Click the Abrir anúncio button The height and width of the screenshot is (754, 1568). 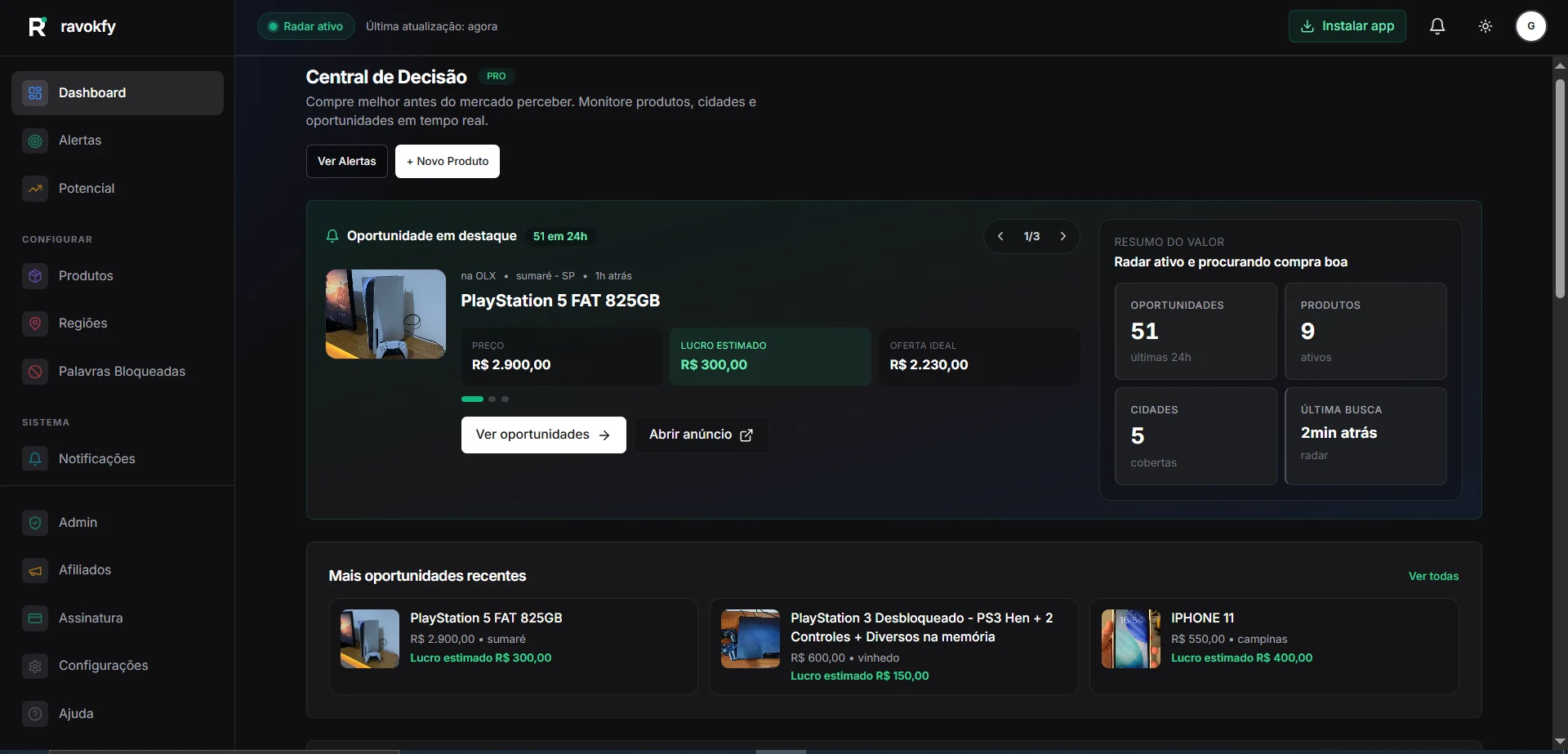click(x=702, y=435)
